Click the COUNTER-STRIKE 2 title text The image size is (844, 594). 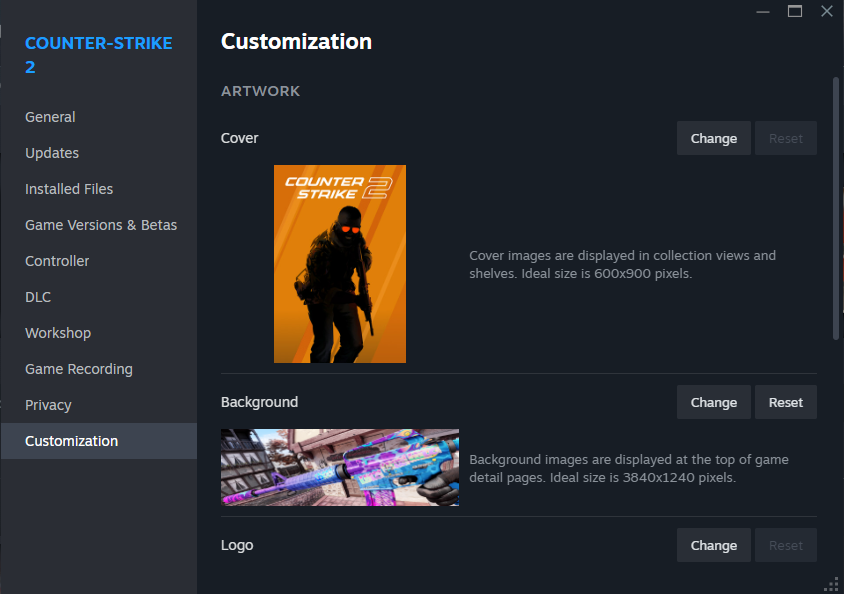pos(99,55)
